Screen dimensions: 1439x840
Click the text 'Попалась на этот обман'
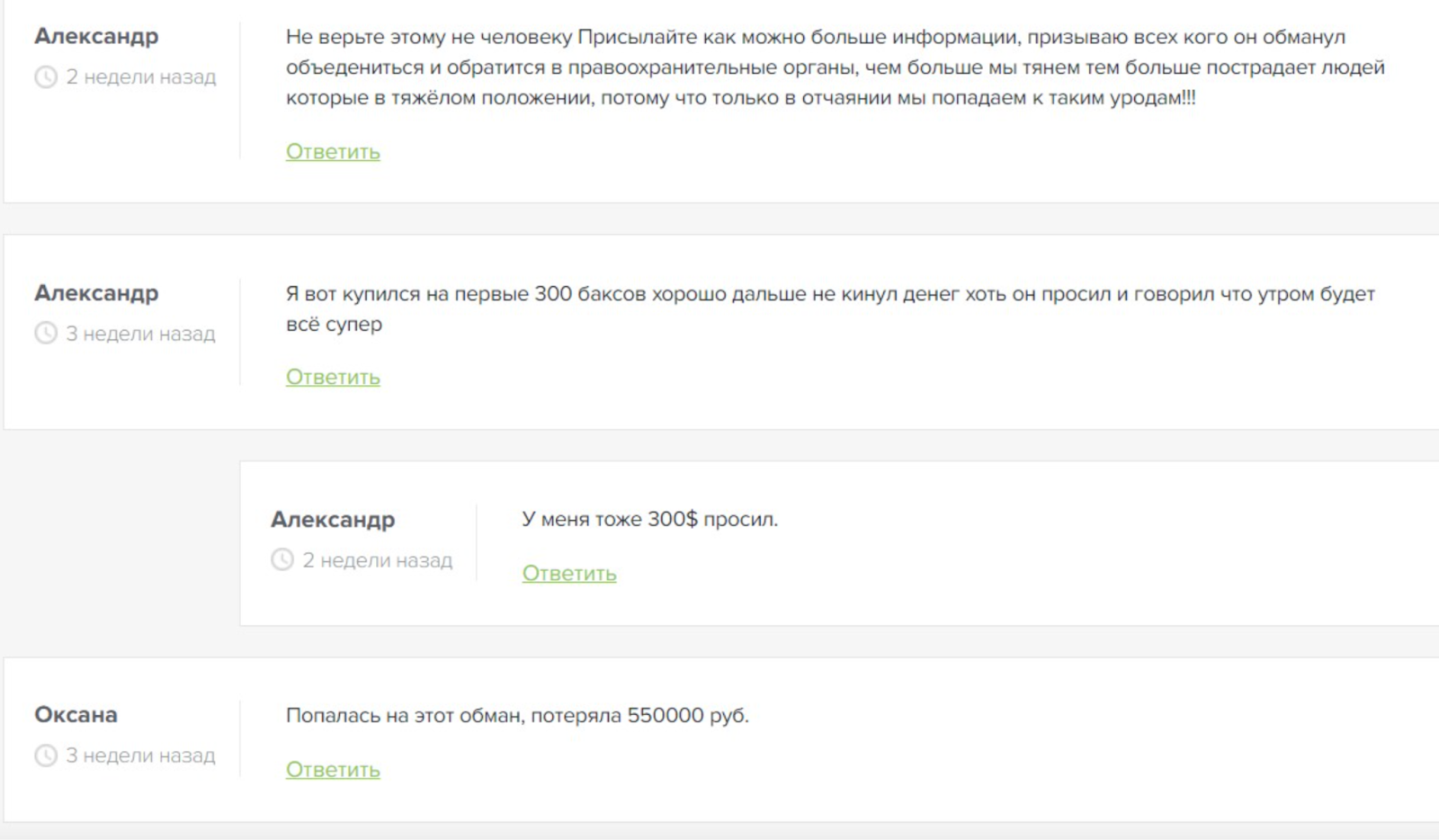click(x=517, y=716)
